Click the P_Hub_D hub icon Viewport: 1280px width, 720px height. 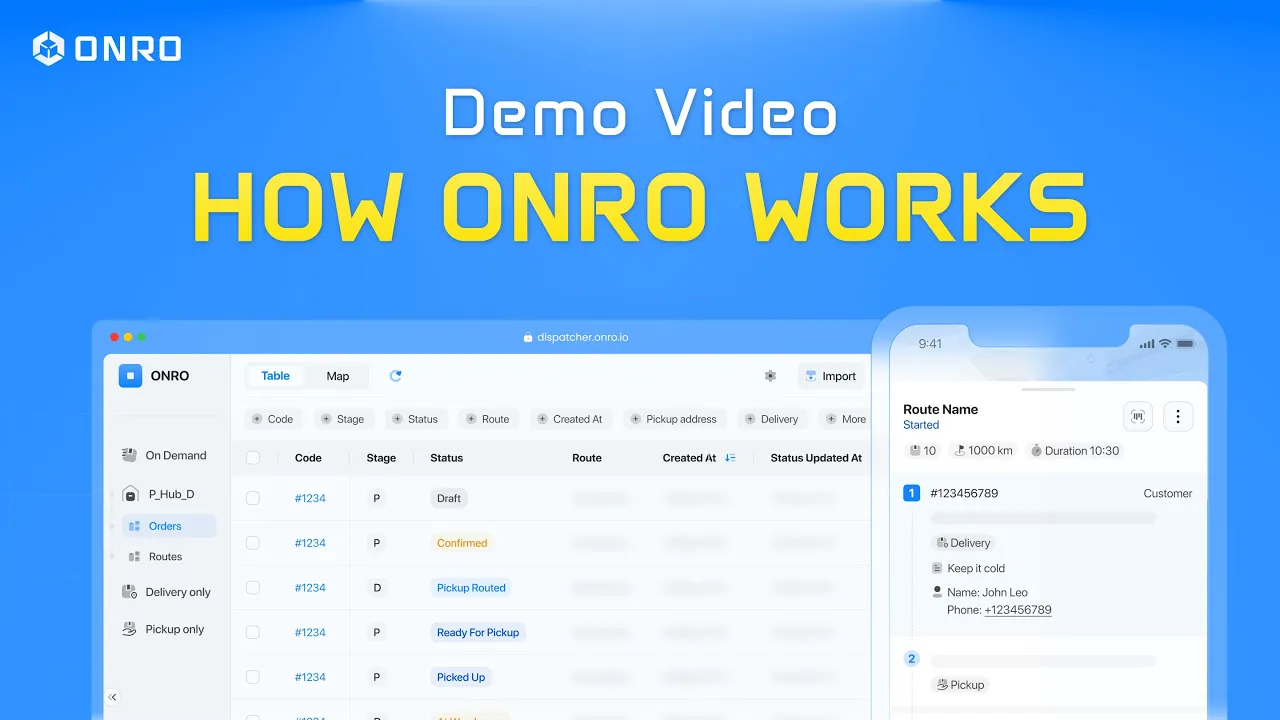130,494
